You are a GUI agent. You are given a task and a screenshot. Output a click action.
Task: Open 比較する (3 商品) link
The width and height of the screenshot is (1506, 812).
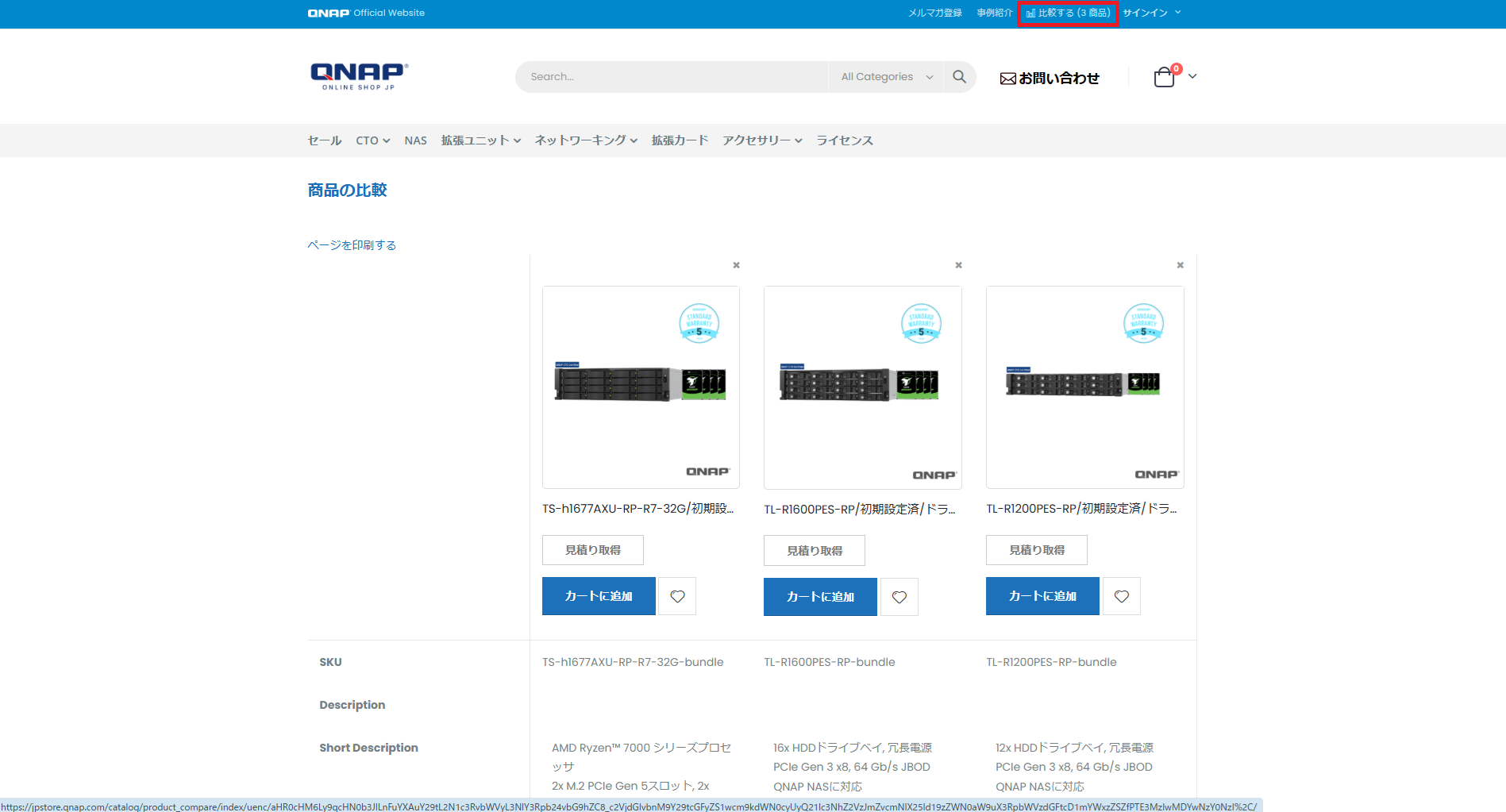pyautogui.click(x=1068, y=13)
